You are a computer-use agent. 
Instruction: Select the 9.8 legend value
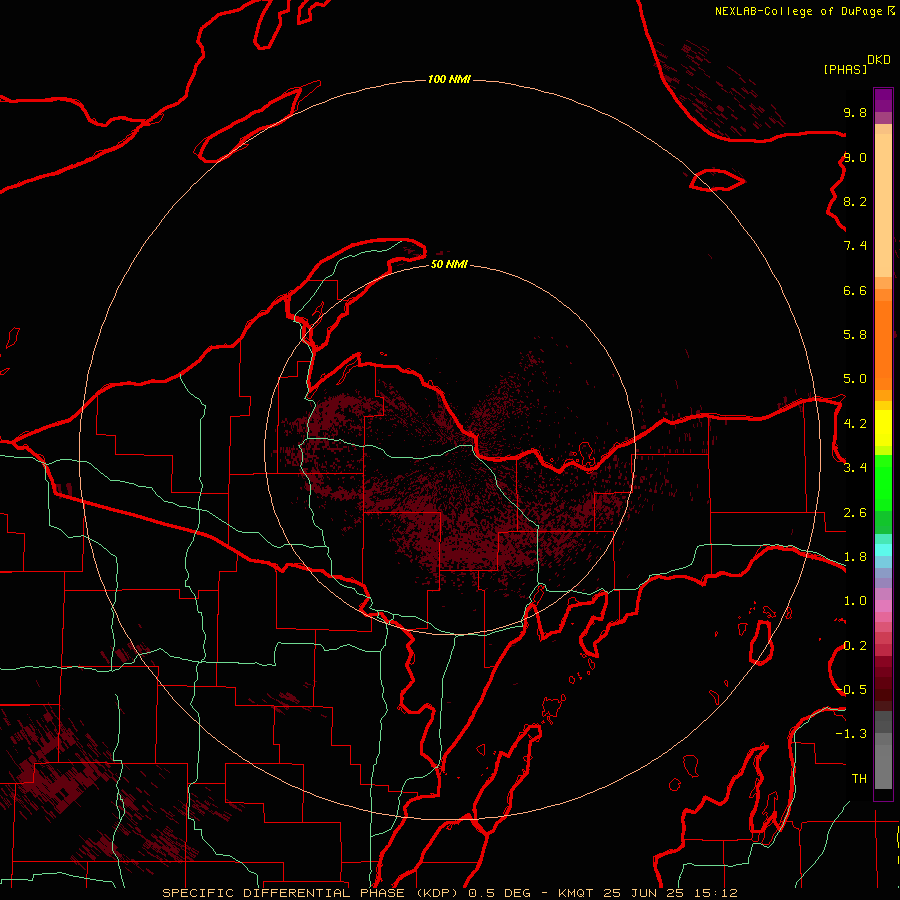coord(855,112)
